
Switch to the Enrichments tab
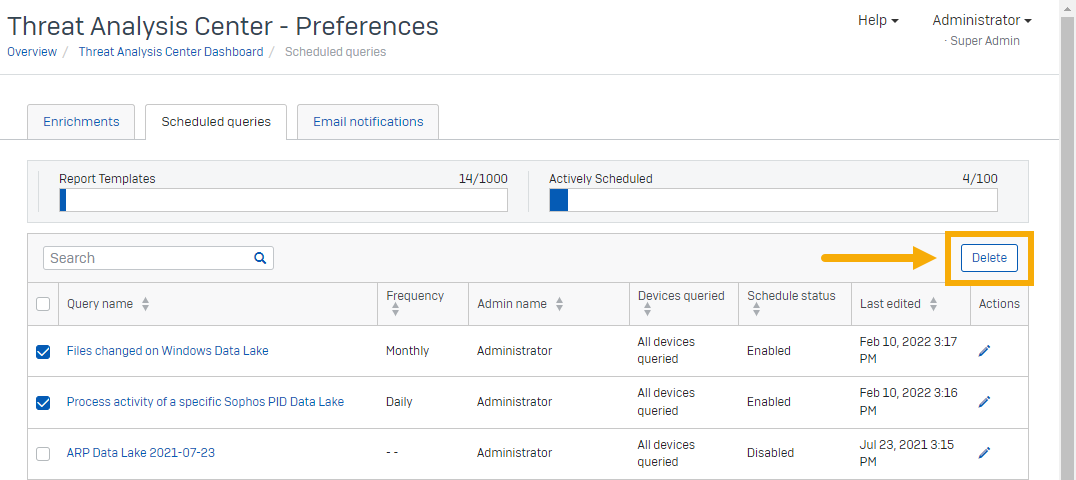click(81, 122)
